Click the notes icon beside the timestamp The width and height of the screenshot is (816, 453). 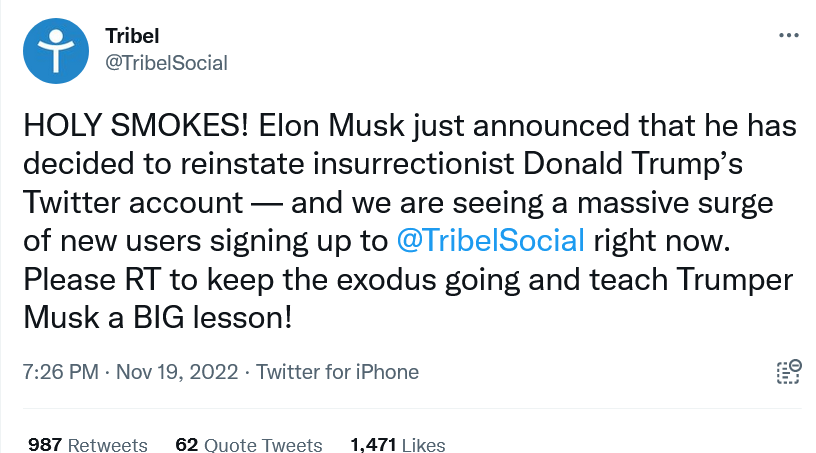coord(789,372)
